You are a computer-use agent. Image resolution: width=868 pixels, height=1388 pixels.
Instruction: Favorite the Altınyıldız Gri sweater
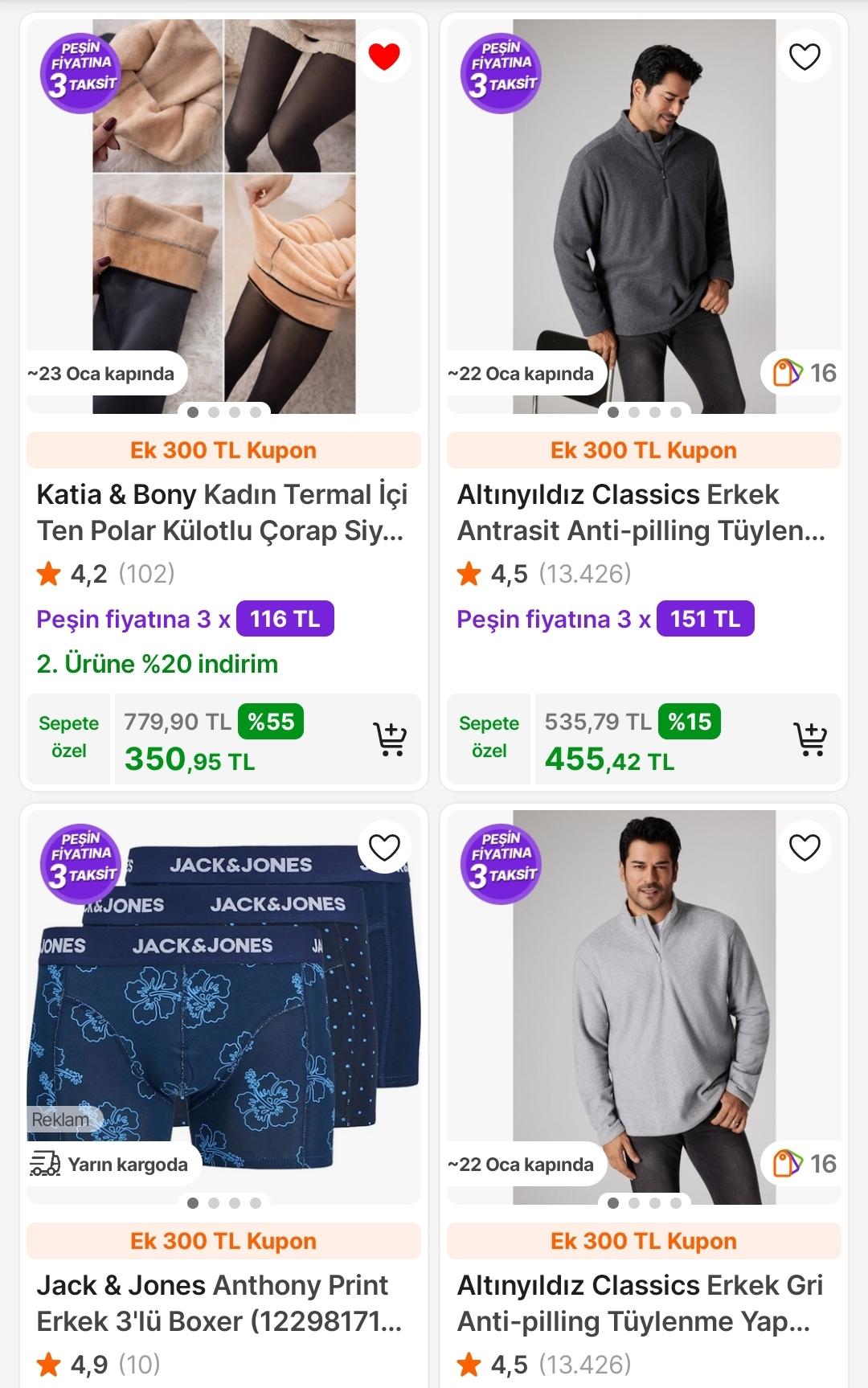point(805,847)
